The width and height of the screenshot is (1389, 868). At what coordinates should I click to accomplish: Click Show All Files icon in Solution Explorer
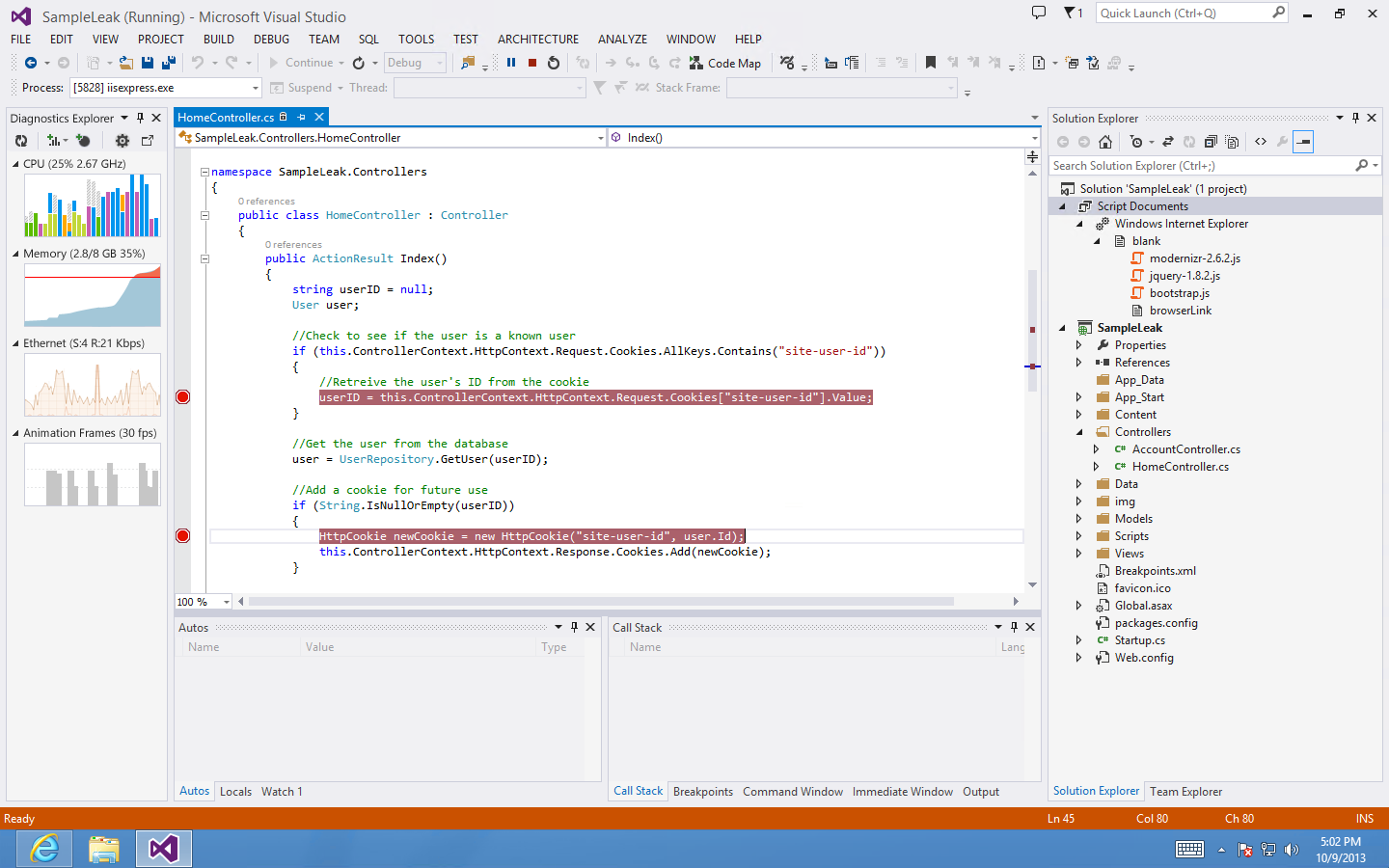point(1232,142)
